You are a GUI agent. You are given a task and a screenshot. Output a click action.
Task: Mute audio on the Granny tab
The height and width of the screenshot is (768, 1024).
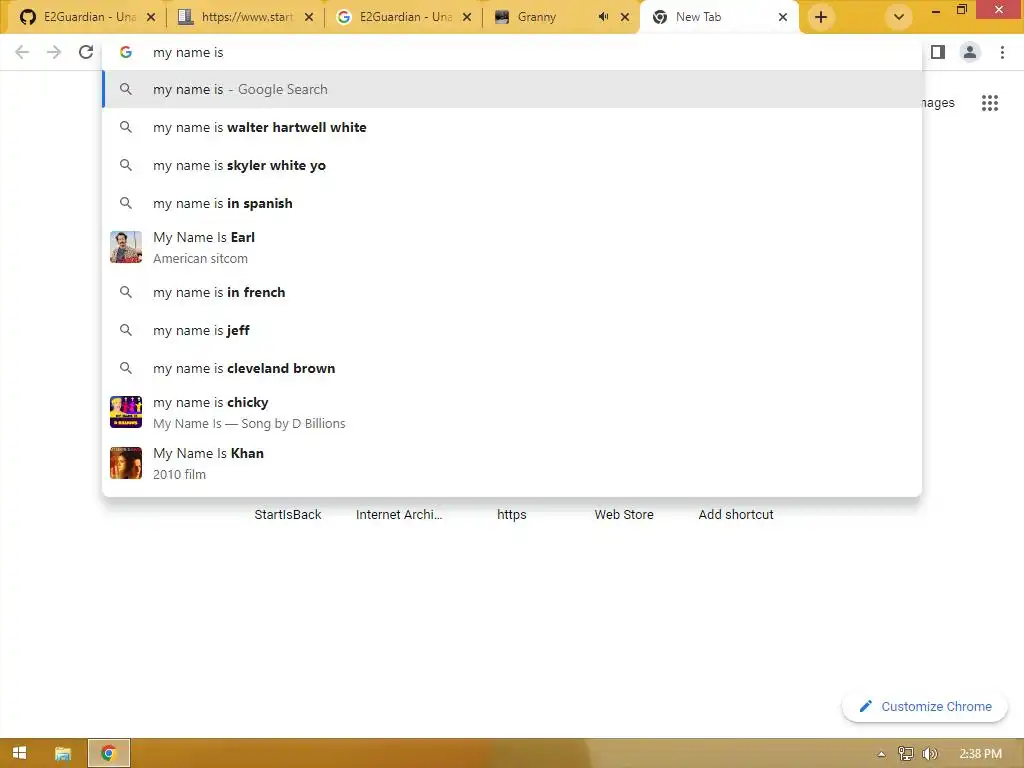point(603,17)
